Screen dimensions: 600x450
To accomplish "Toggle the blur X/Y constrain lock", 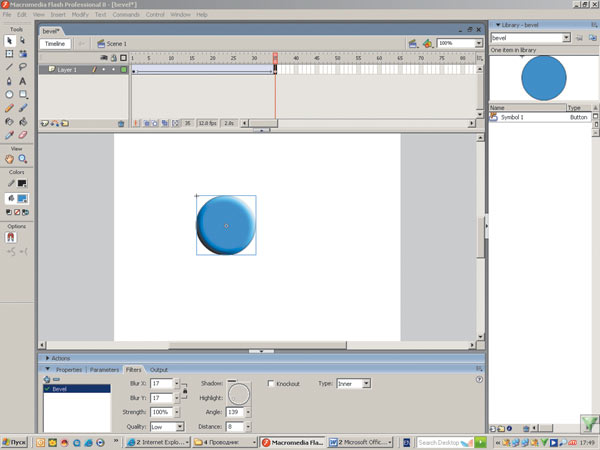I will coord(184,390).
